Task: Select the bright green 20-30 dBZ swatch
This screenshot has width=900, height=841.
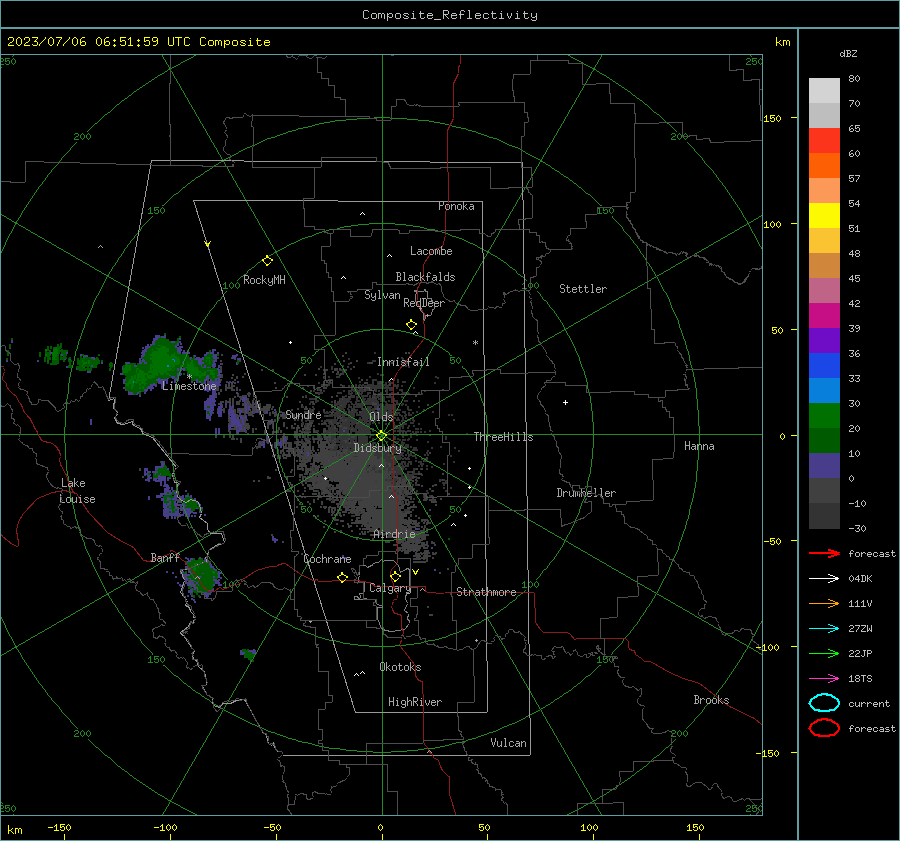Action: (x=824, y=416)
